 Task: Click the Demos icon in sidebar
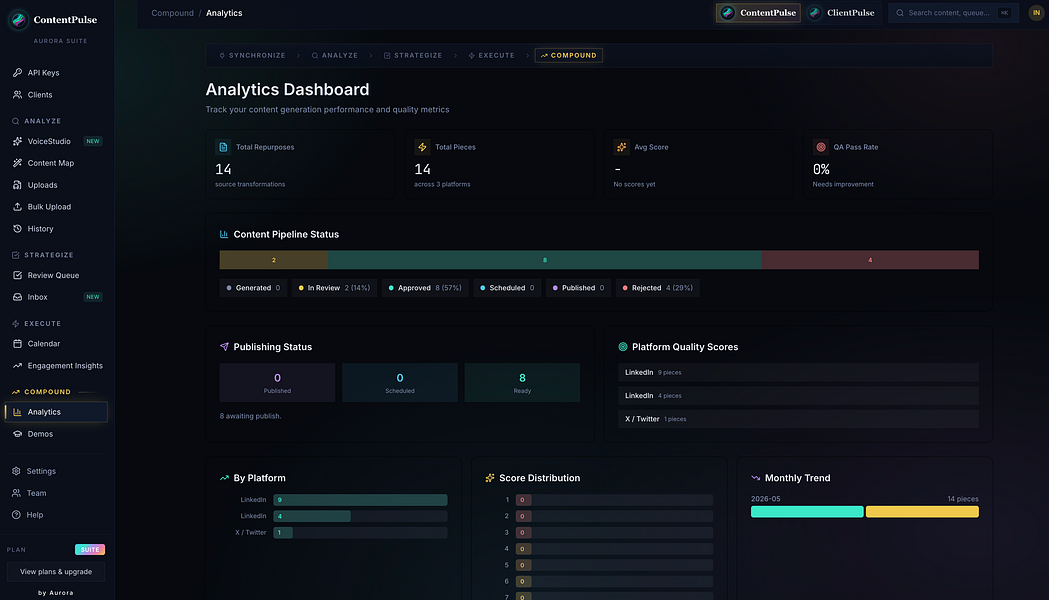point(17,433)
